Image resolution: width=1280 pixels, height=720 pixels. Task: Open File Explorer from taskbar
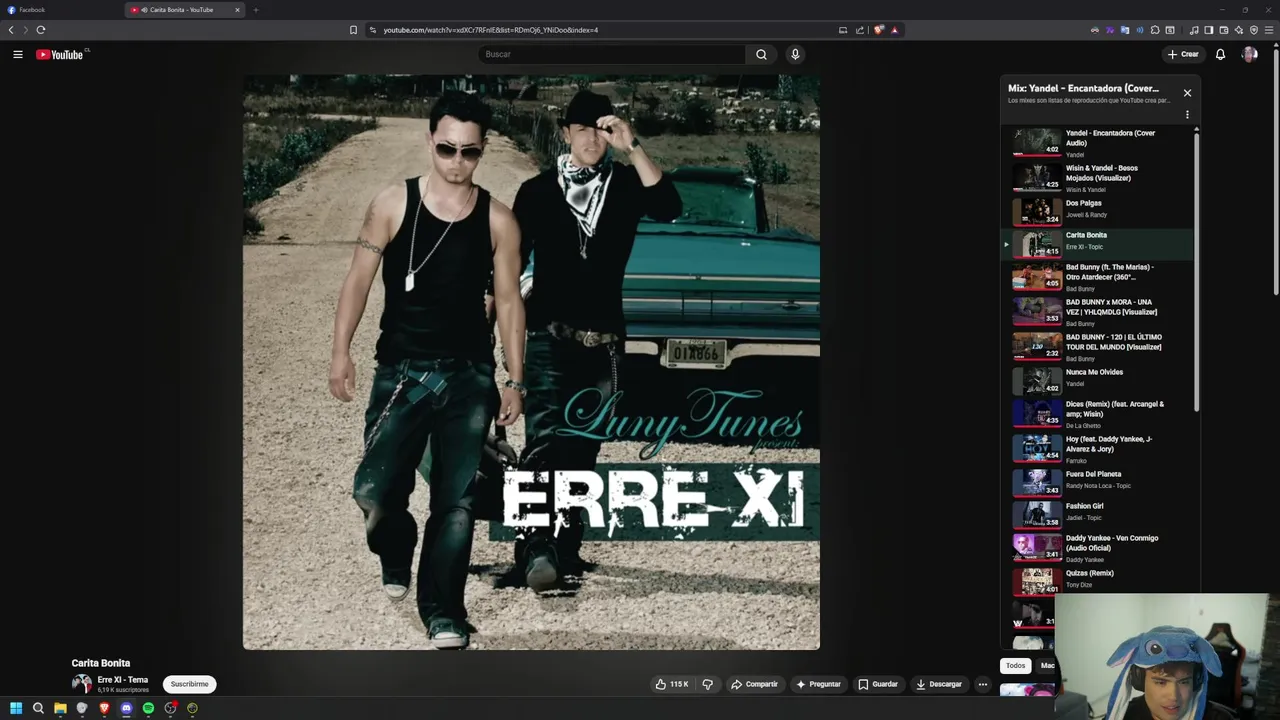coord(60,708)
